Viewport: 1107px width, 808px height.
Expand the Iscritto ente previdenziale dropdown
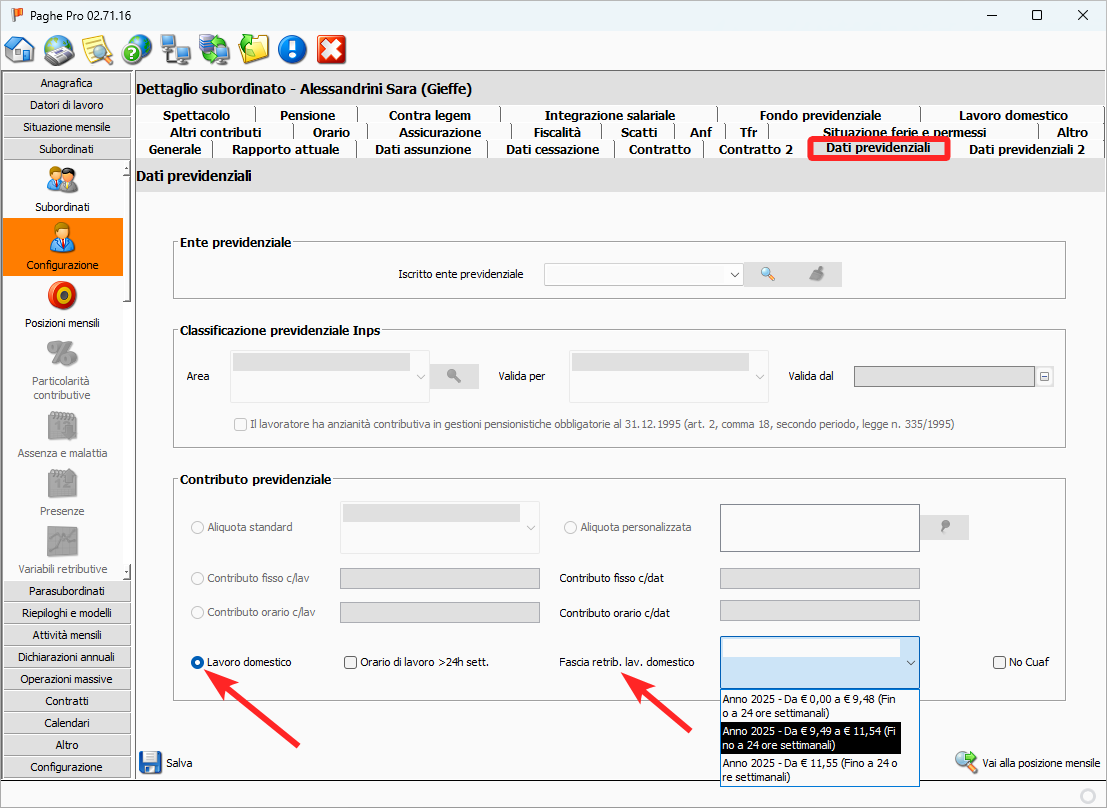tap(734, 274)
